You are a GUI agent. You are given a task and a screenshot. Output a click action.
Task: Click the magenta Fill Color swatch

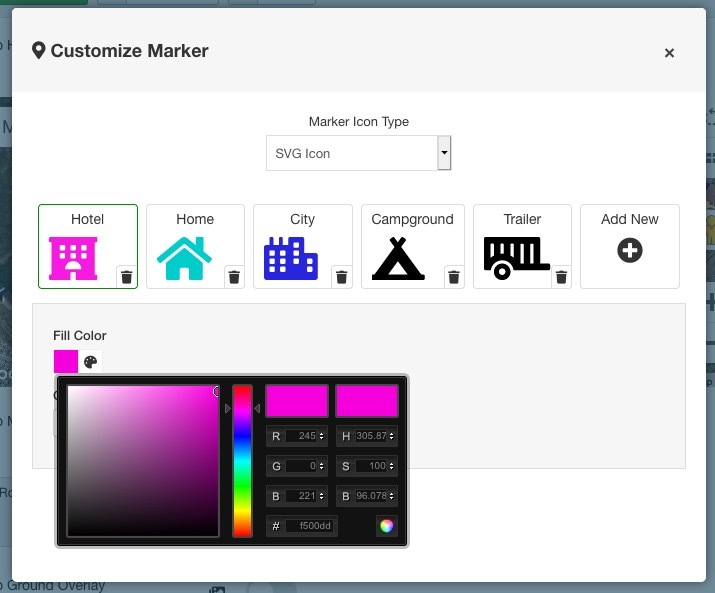tap(66, 362)
